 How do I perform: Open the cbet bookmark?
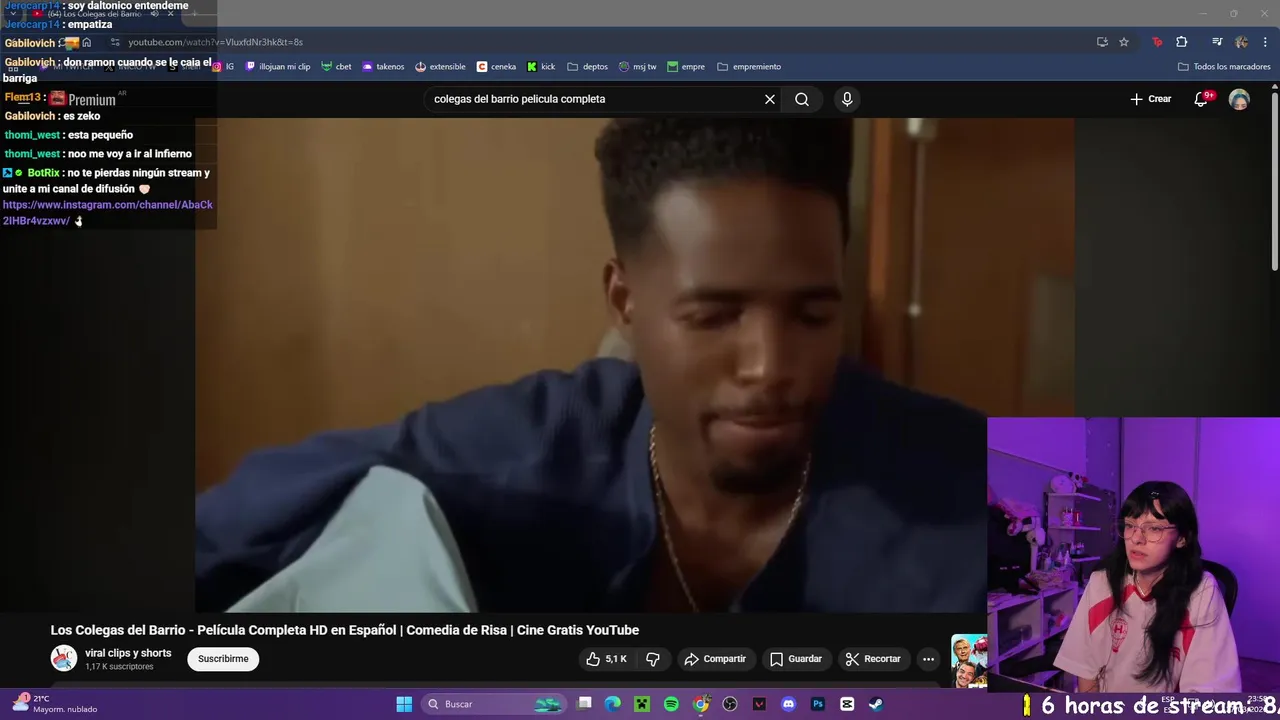tap(336, 67)
